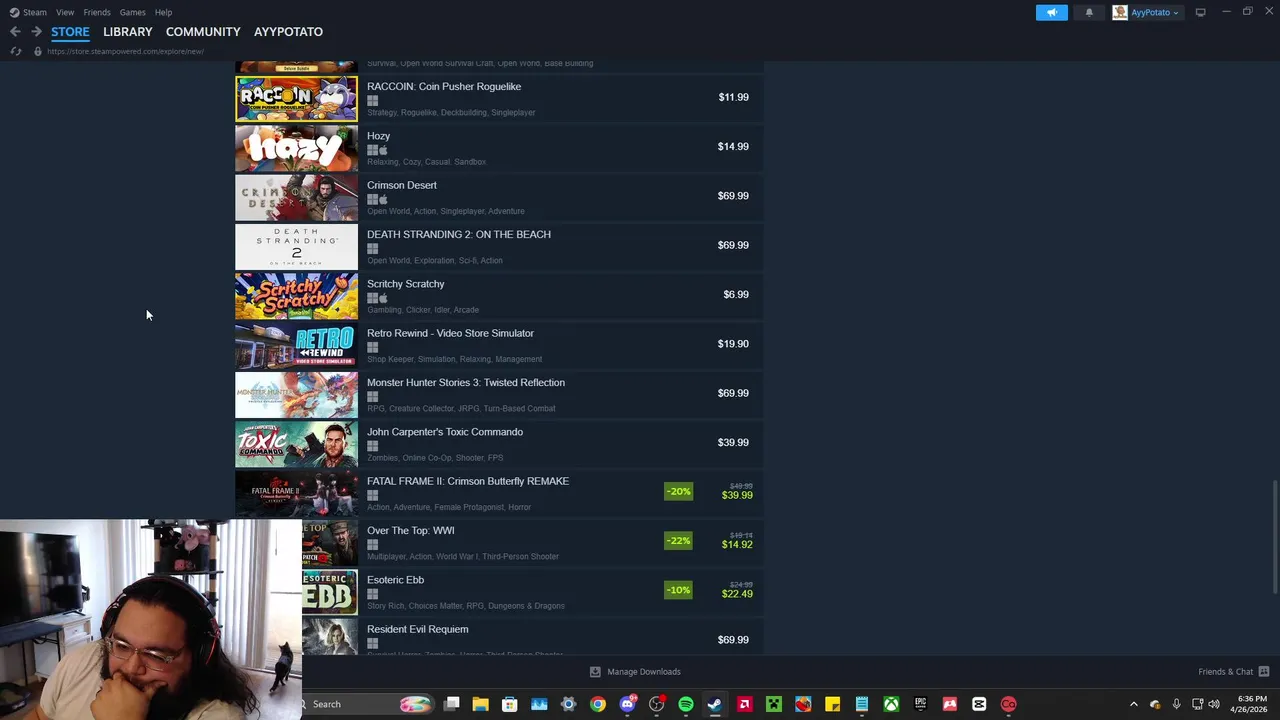Switch to the STORE tab

[70, 32]
